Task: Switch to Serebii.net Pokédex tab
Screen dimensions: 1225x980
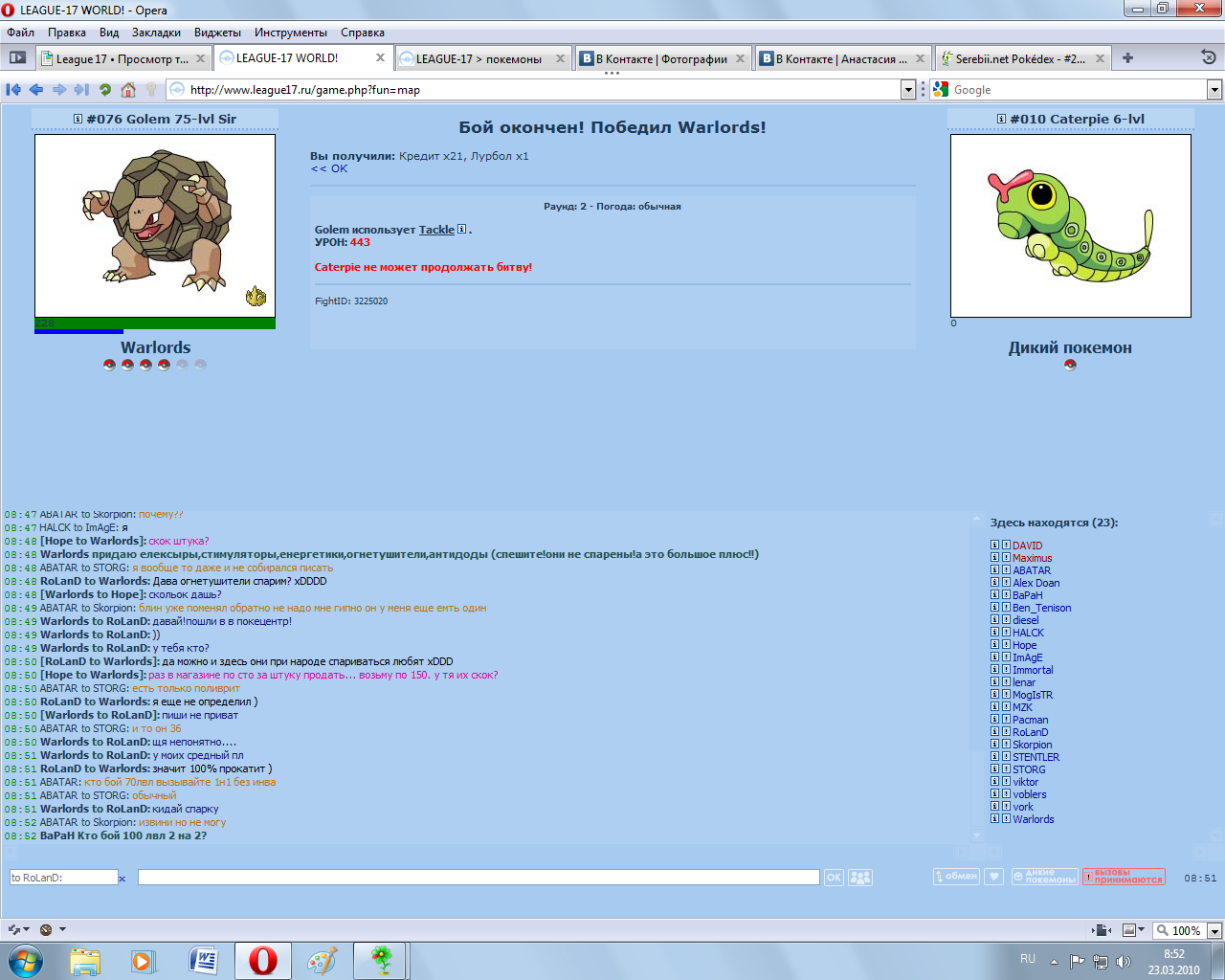Action: [x=1022, y=58]
